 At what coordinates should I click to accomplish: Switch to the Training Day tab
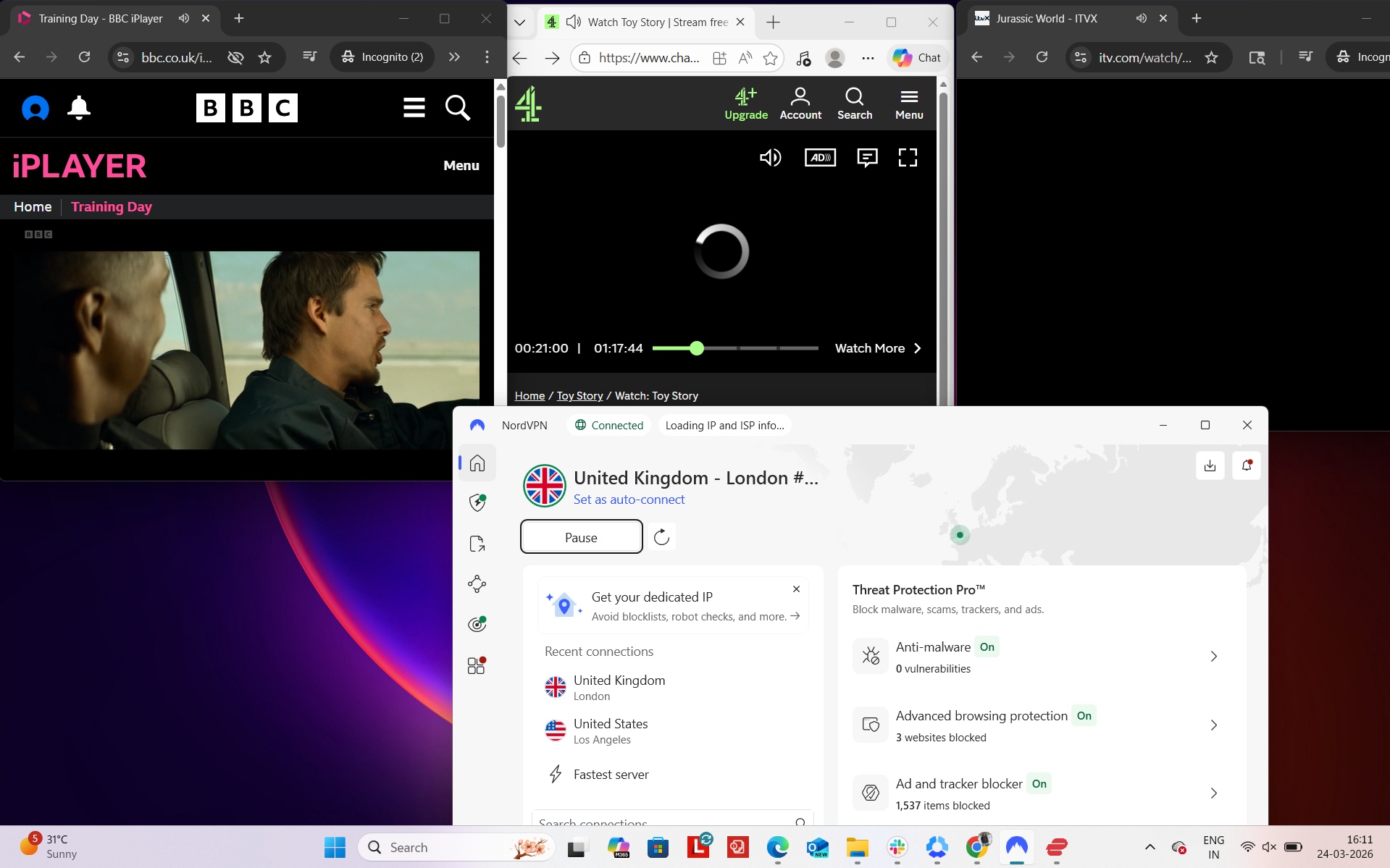101,19
